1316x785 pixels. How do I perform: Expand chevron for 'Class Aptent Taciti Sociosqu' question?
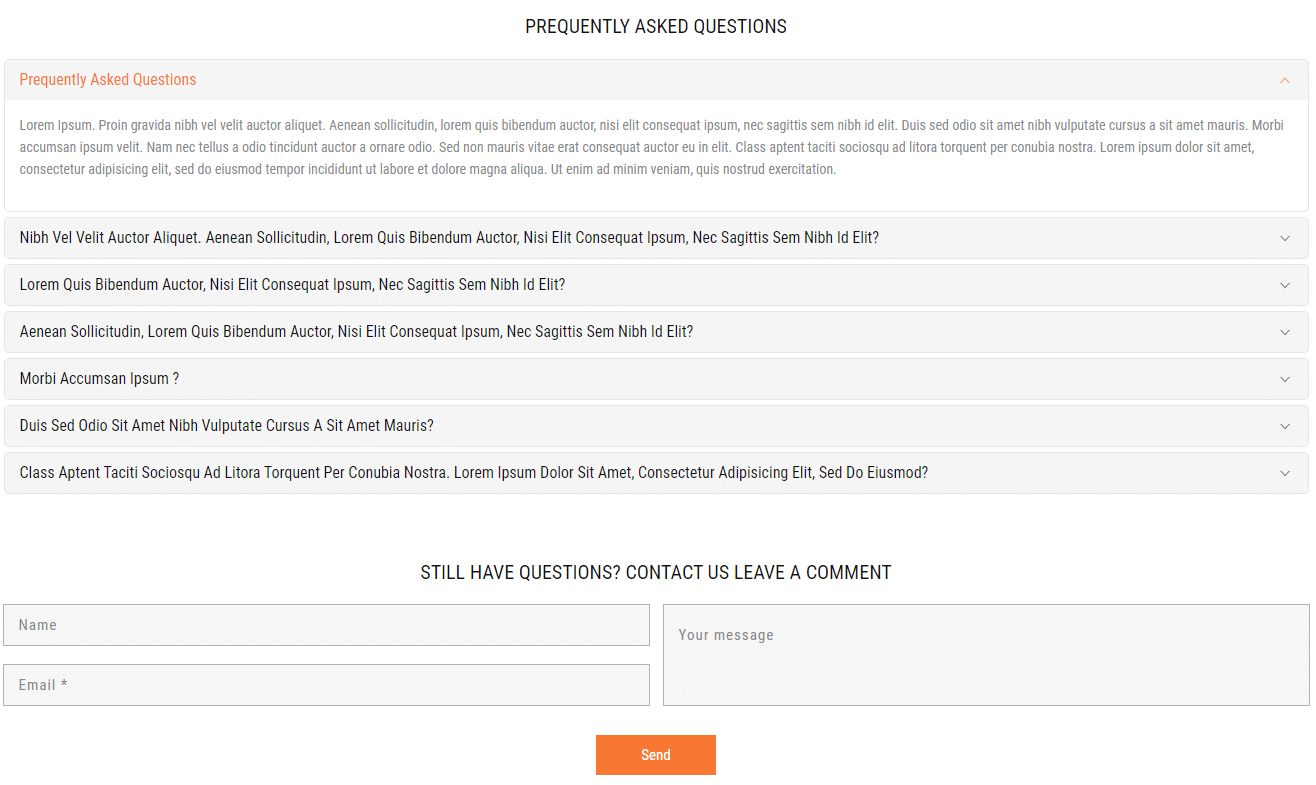tap(1285, 474)
